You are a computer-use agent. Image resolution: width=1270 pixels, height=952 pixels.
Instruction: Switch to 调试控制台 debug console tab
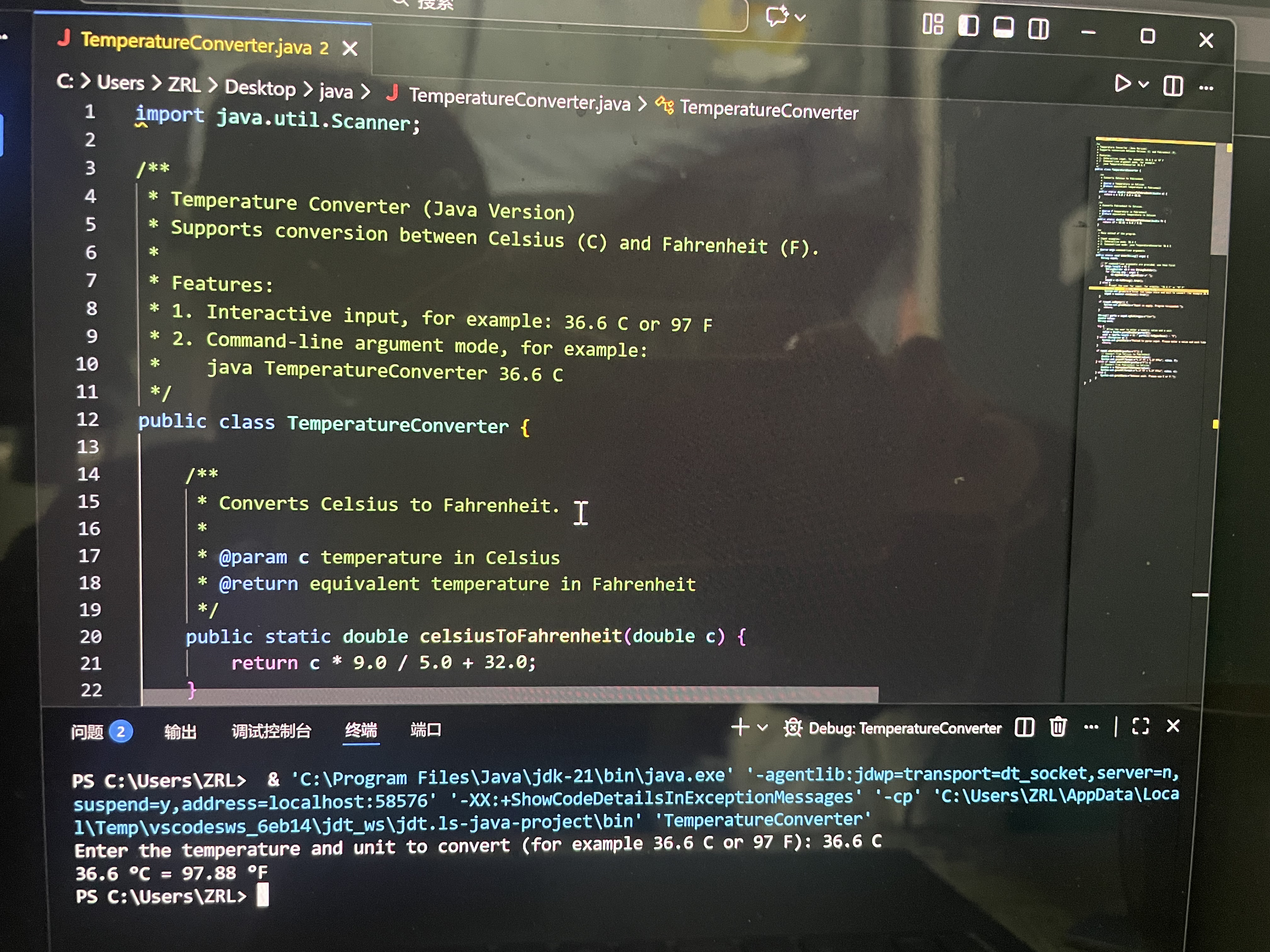[x=271, y=730]
